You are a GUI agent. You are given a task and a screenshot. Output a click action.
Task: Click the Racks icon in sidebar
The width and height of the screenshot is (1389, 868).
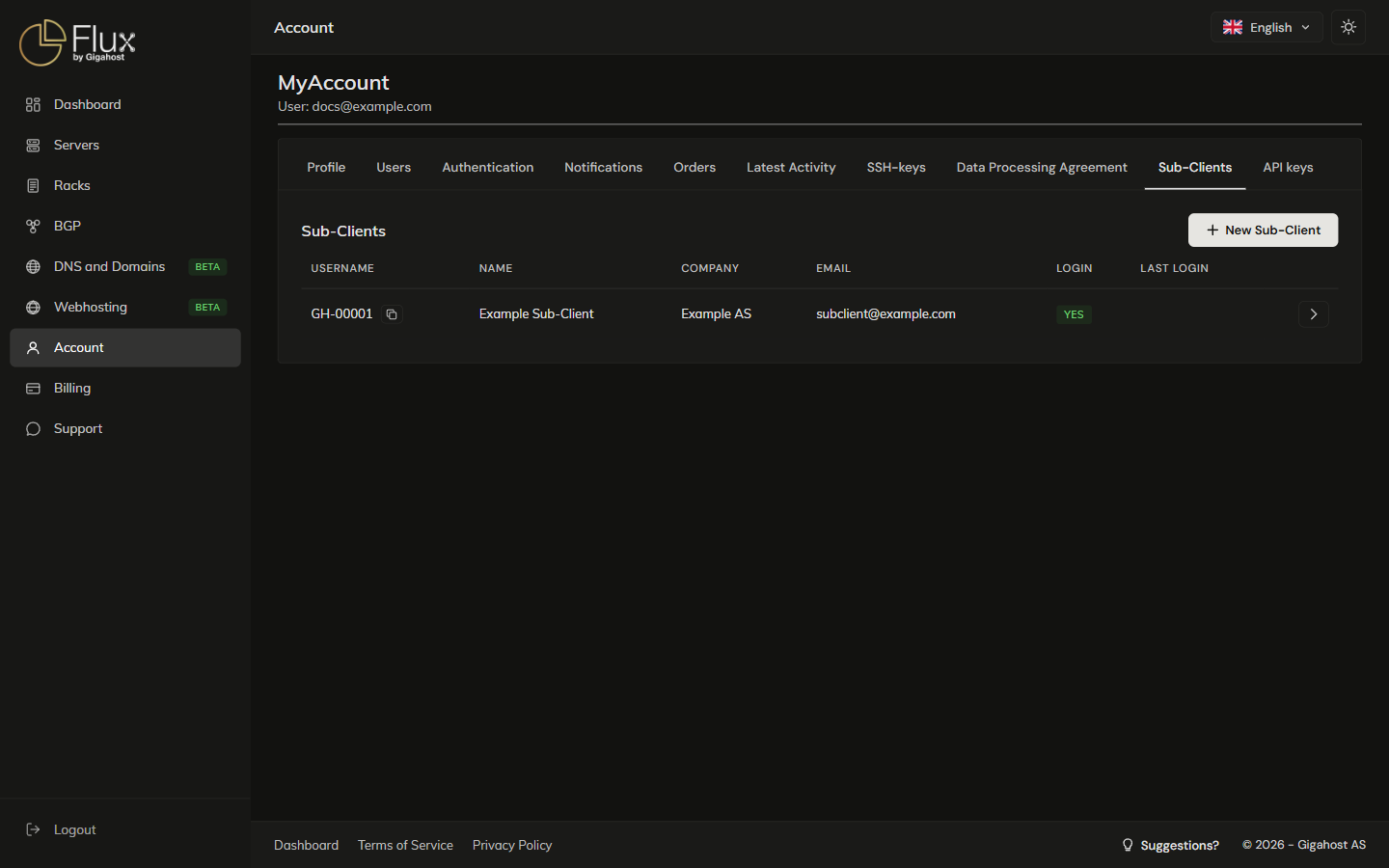[33, 186]
